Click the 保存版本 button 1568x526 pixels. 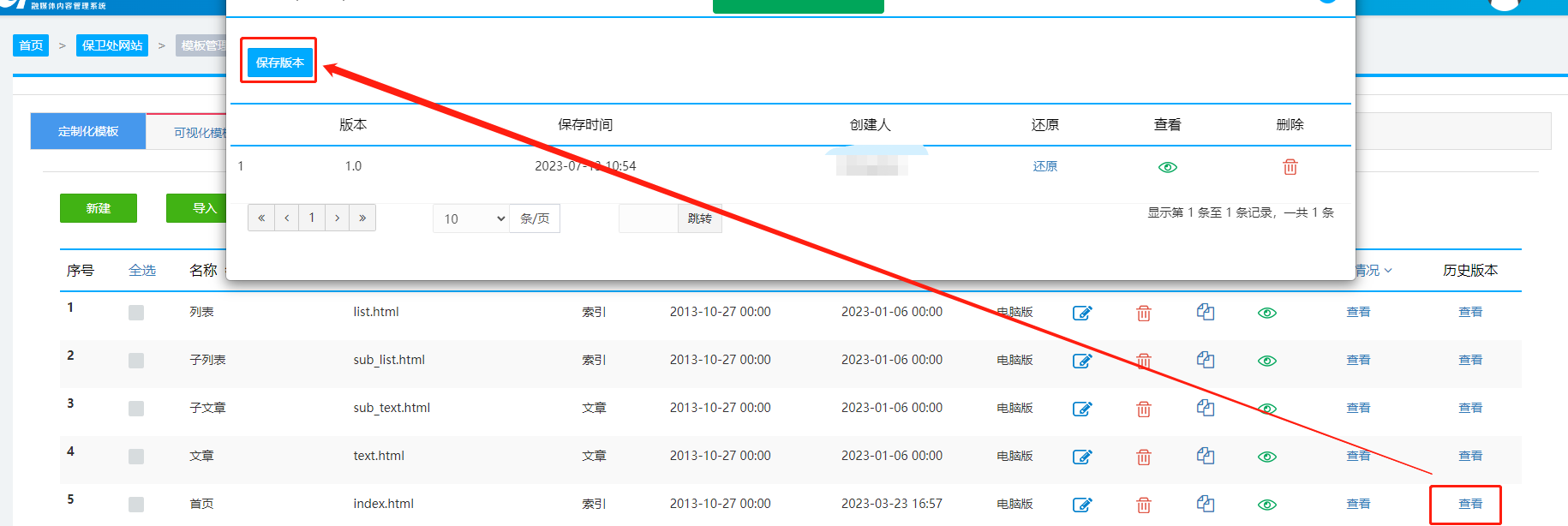click(279, 63)
